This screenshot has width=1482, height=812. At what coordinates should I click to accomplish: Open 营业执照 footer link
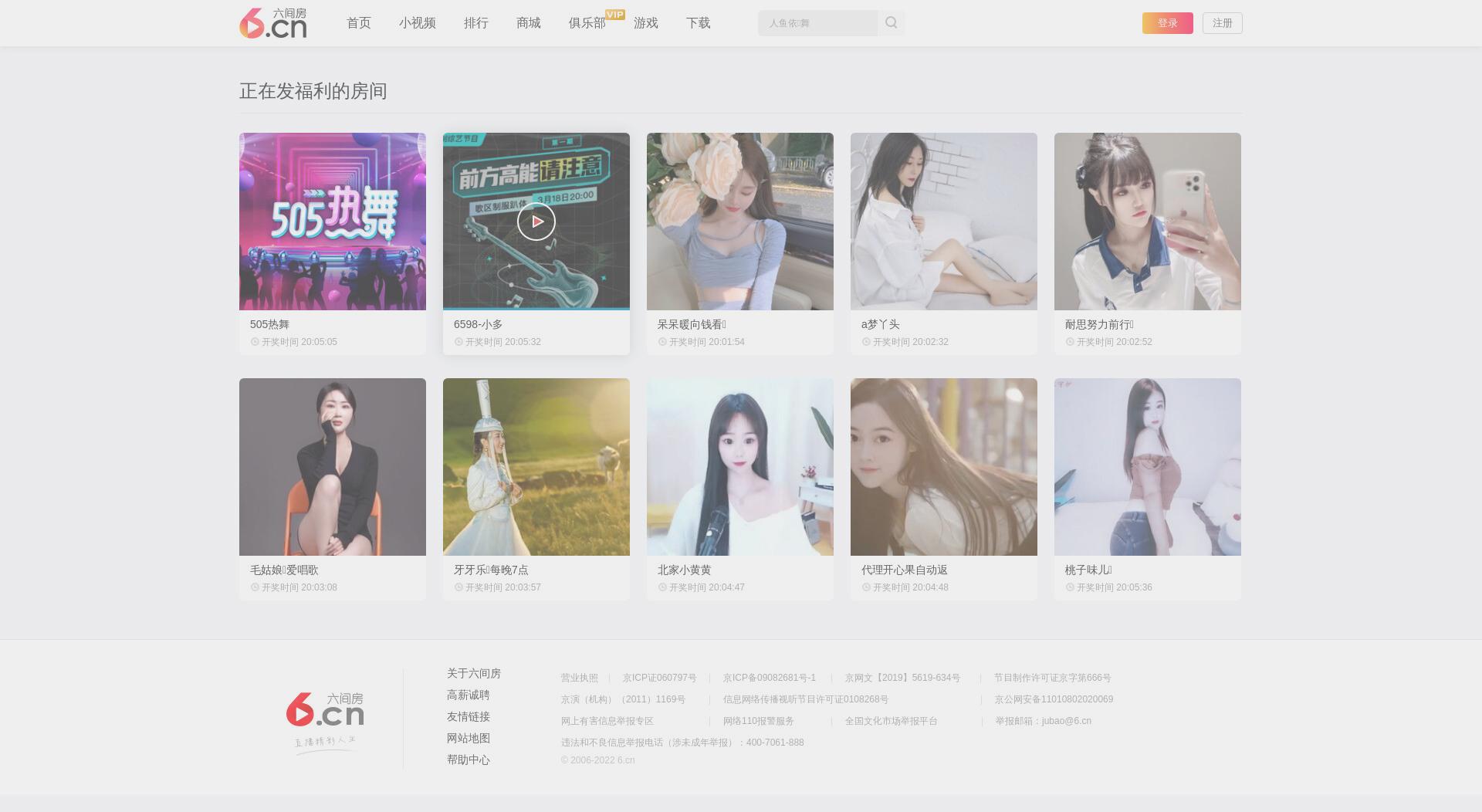(580, 678)
